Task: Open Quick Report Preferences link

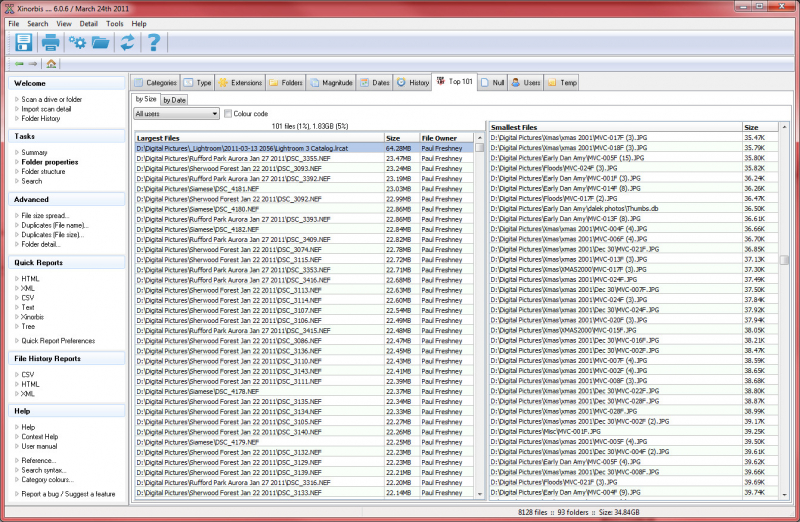Action: click(x=58, y=341)
